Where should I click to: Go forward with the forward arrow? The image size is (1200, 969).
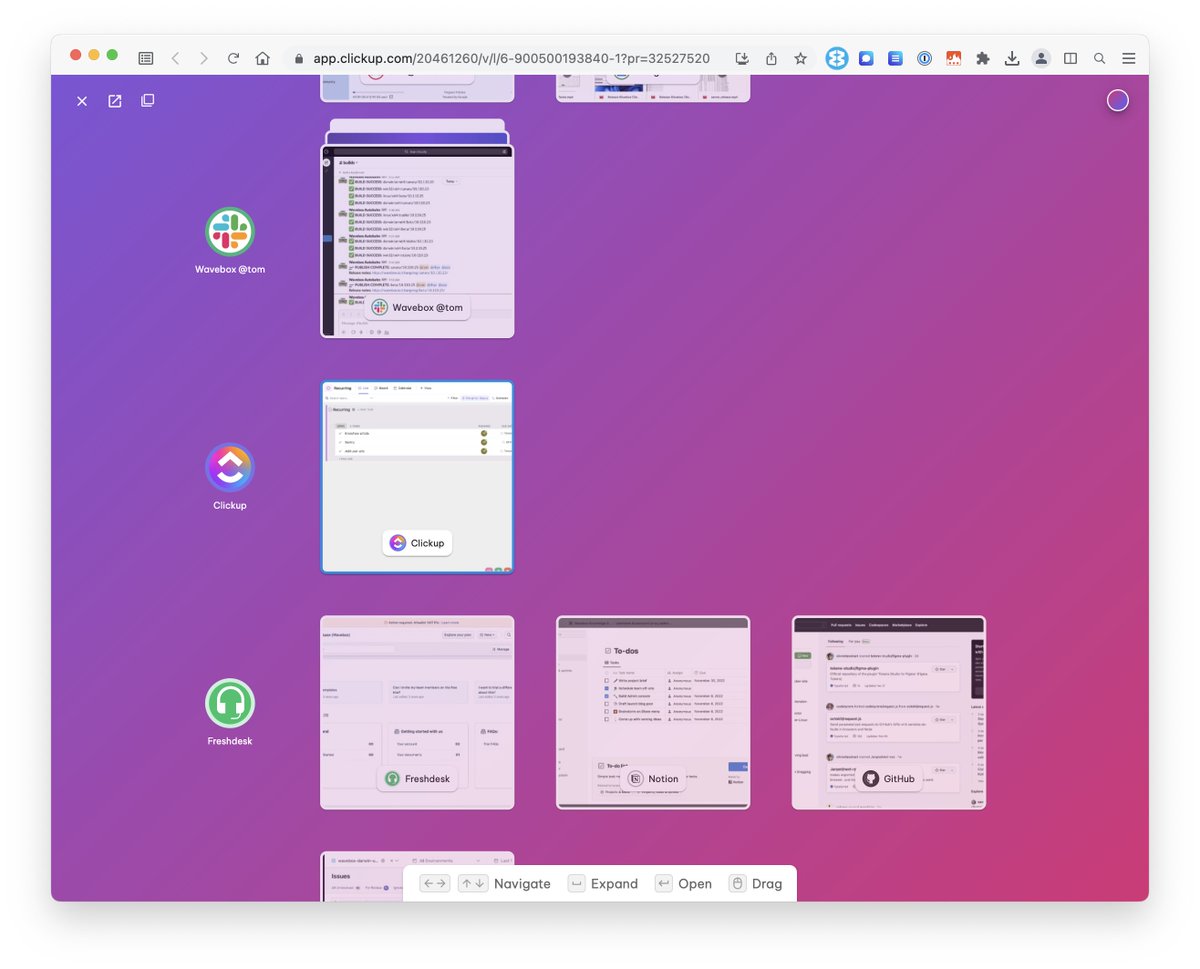coord(204,59)
